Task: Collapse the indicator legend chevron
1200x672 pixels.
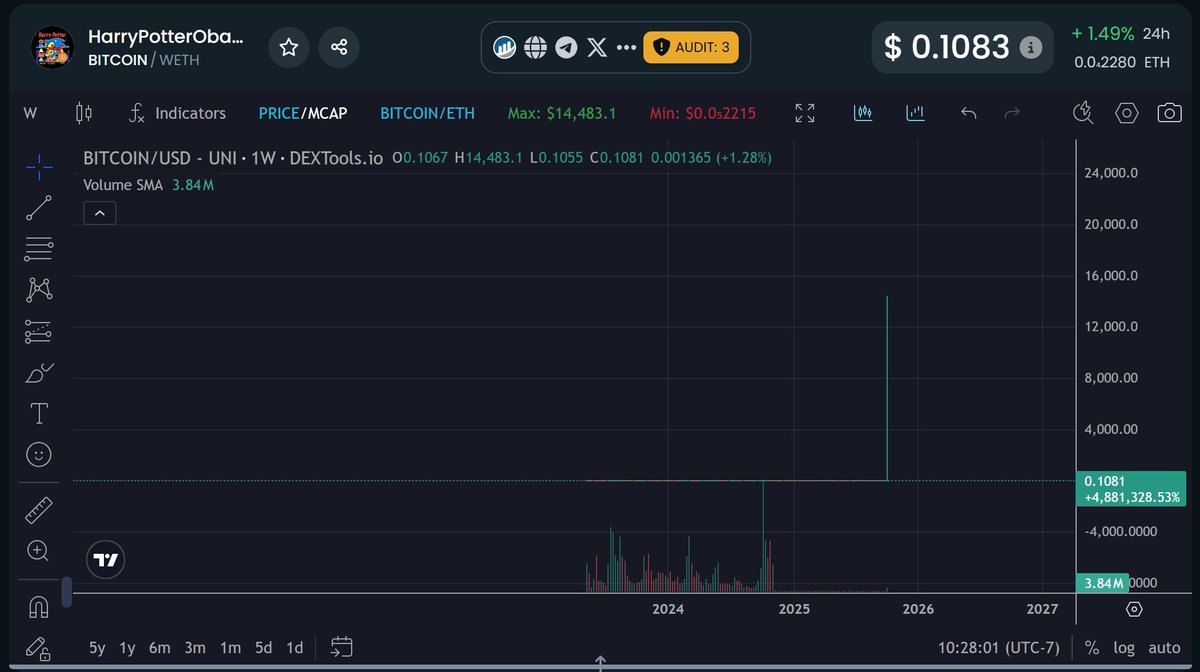Action: (100, 212)
